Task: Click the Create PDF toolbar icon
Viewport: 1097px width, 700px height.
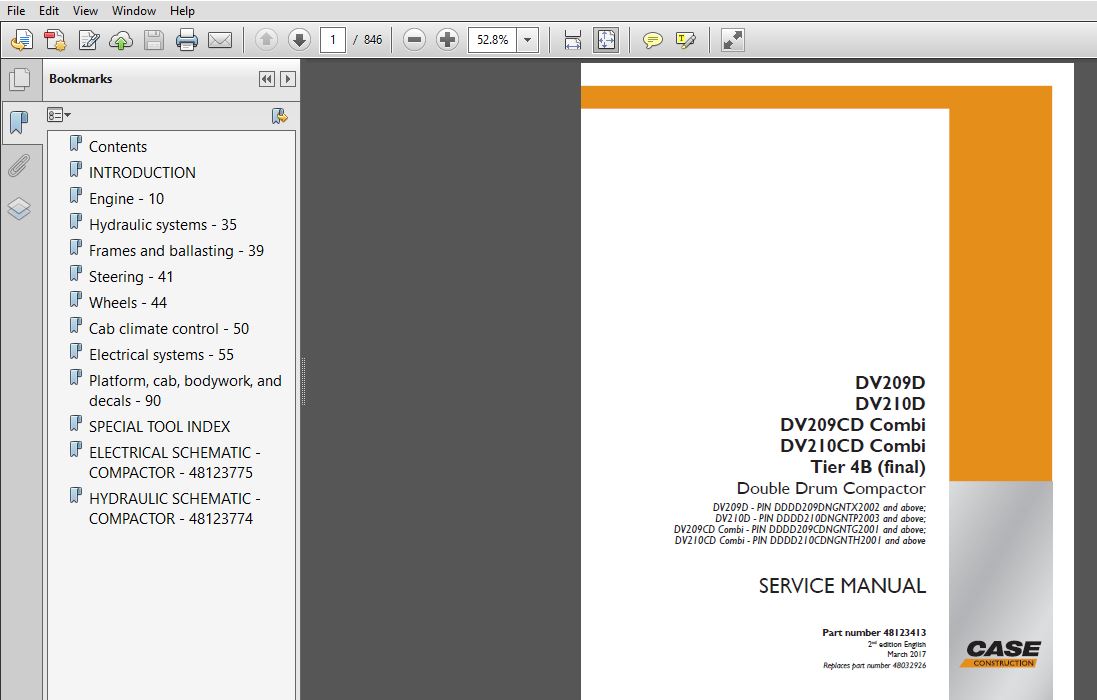Action: pyautogui.click(x=55, y=40)
